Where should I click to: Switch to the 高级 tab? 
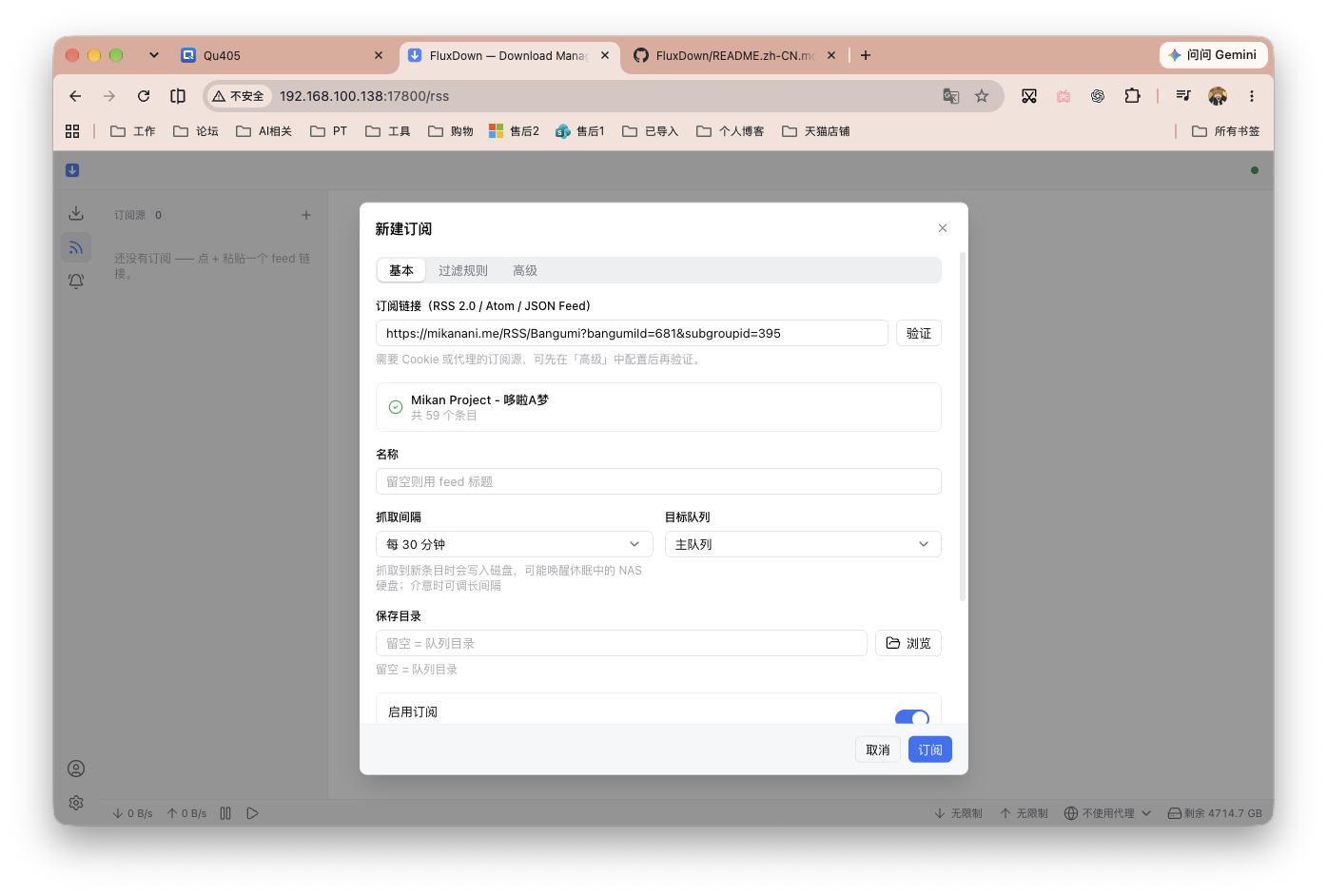525,271
